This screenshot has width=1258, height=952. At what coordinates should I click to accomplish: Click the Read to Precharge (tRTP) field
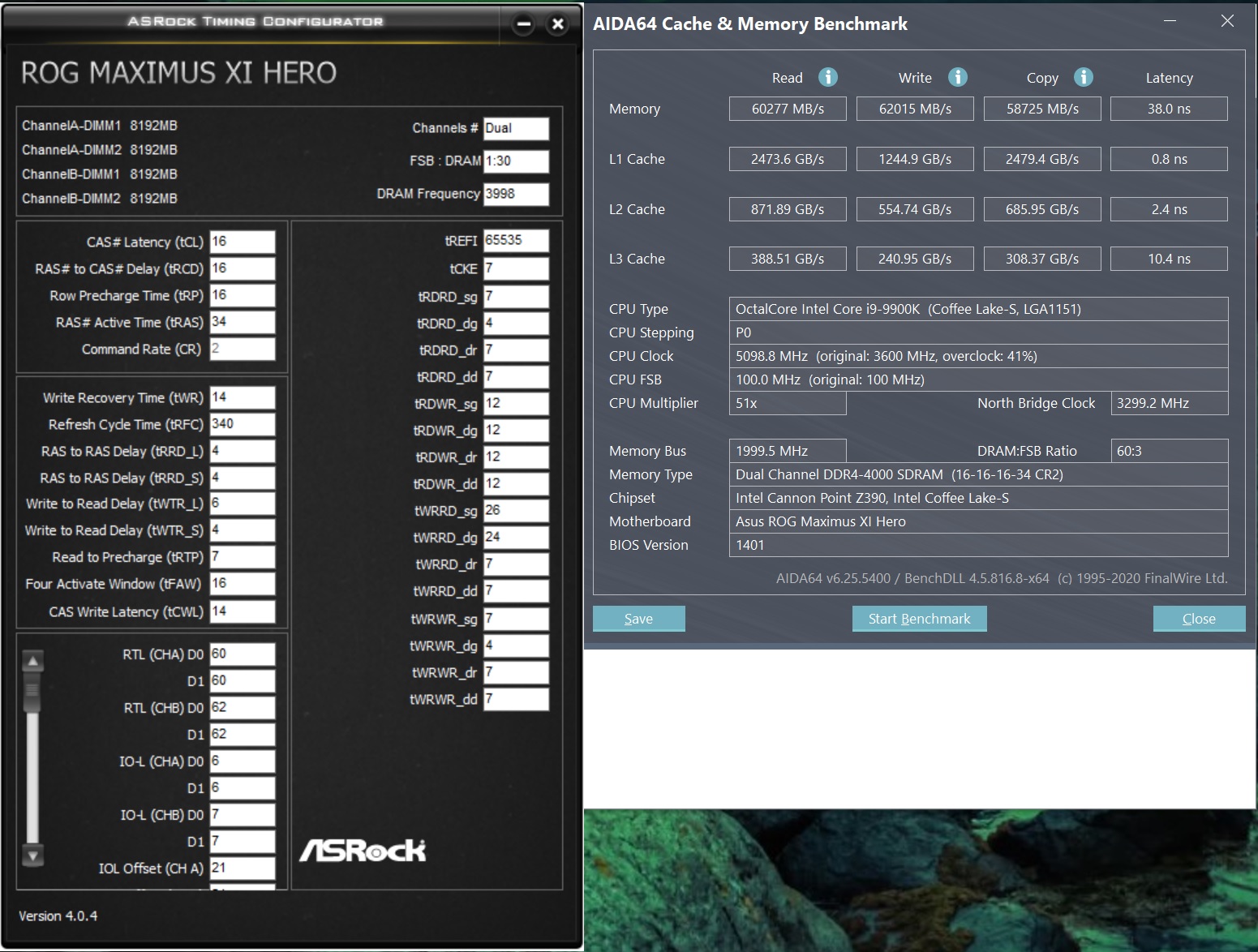click(243, 557)
